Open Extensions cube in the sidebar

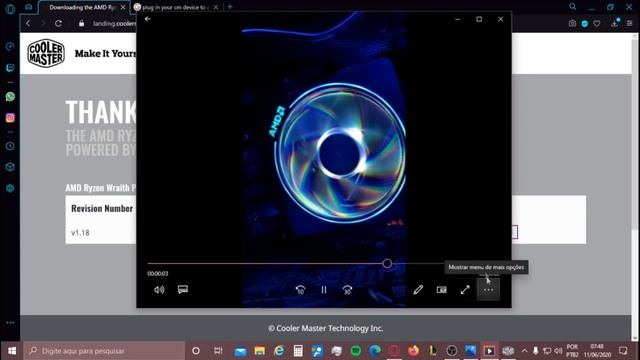click(10, 167)
